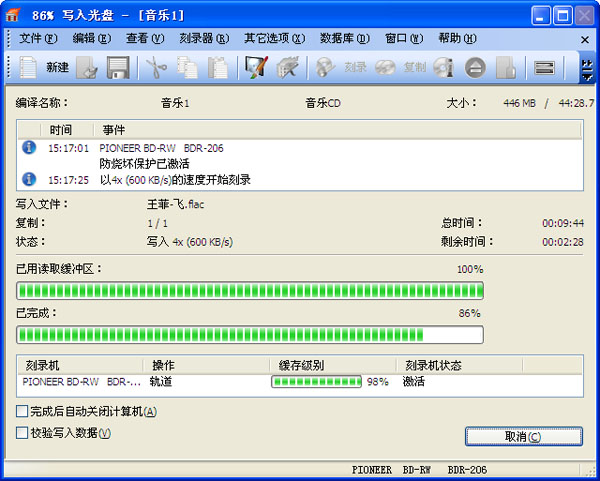Screen dimensions: 600x481
Task: Click the info icon for the 15:17:01 event
Action: click(29, 147)
